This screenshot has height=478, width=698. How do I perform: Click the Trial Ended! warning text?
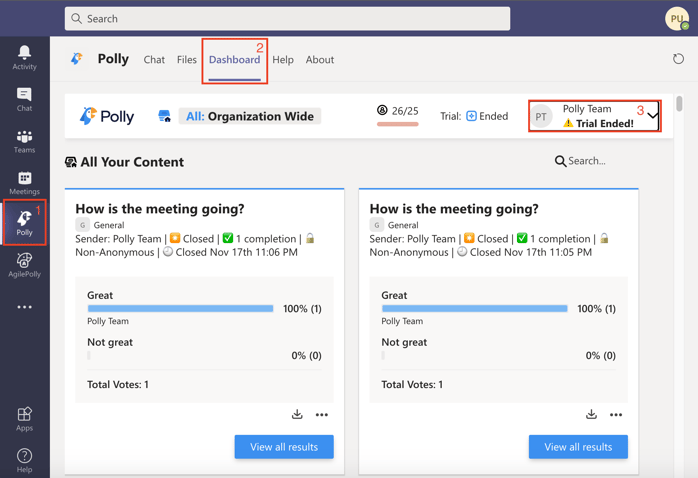(605, 124)
